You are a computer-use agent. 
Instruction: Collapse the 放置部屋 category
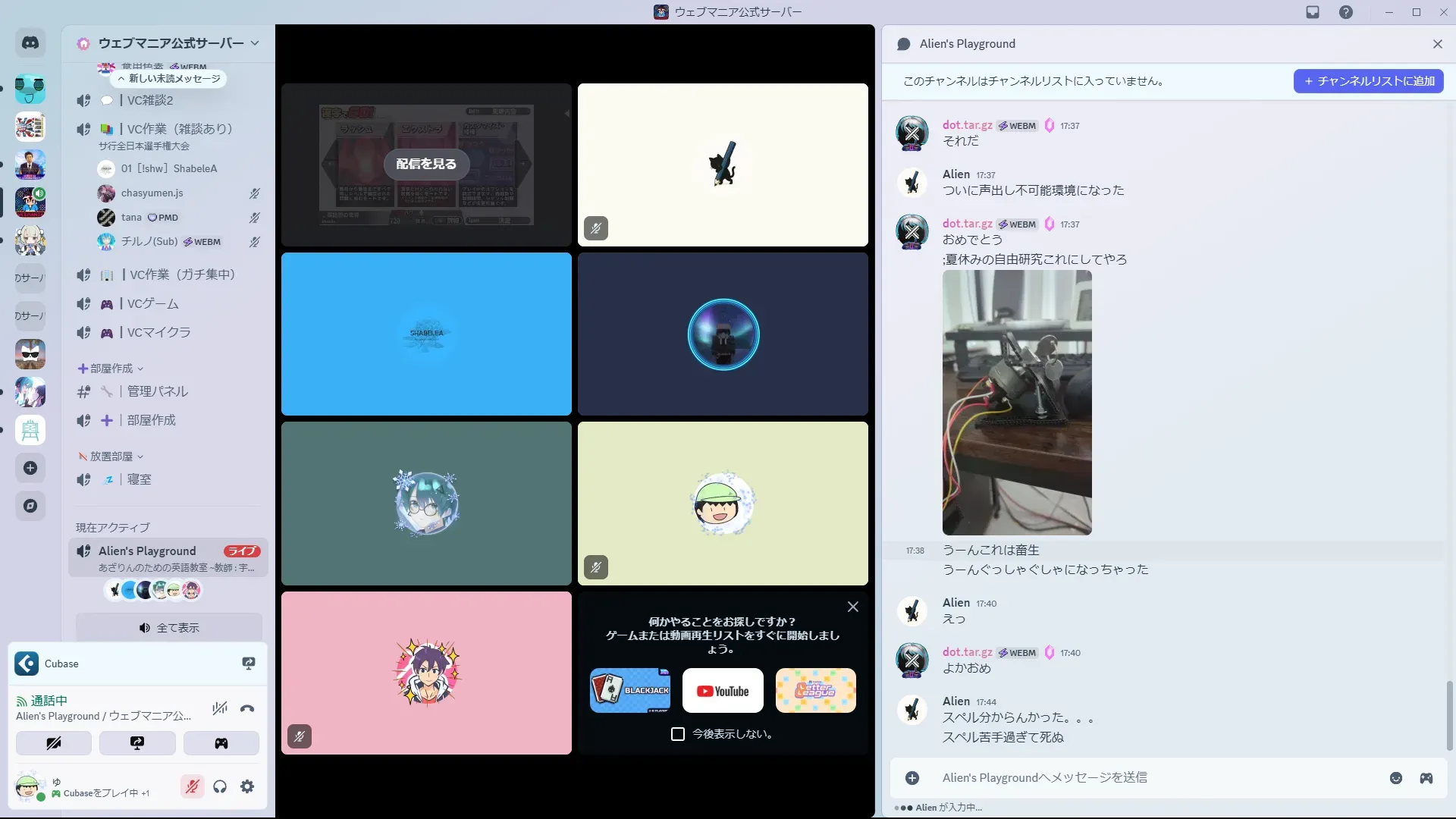[x=111, y=457]
